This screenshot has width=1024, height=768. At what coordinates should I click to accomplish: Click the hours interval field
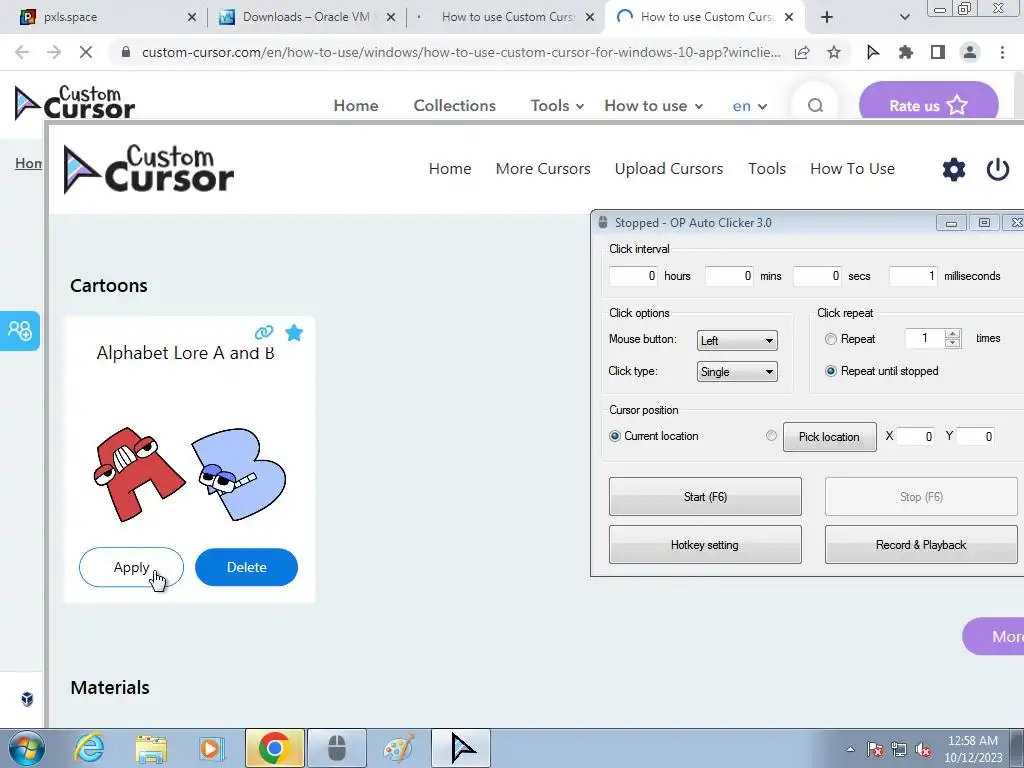click(x=633, y=276)
